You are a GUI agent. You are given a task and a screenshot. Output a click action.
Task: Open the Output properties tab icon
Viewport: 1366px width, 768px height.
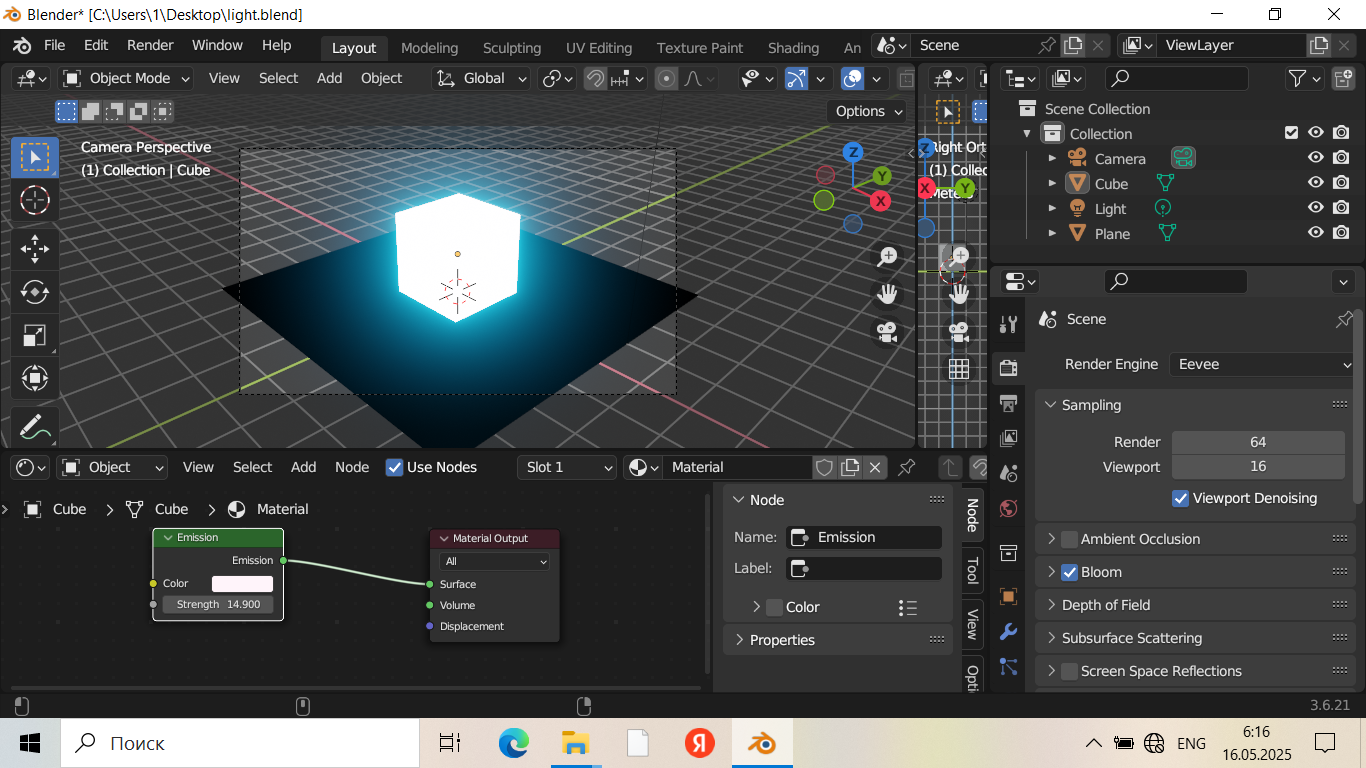click(x=1009, y=403)
